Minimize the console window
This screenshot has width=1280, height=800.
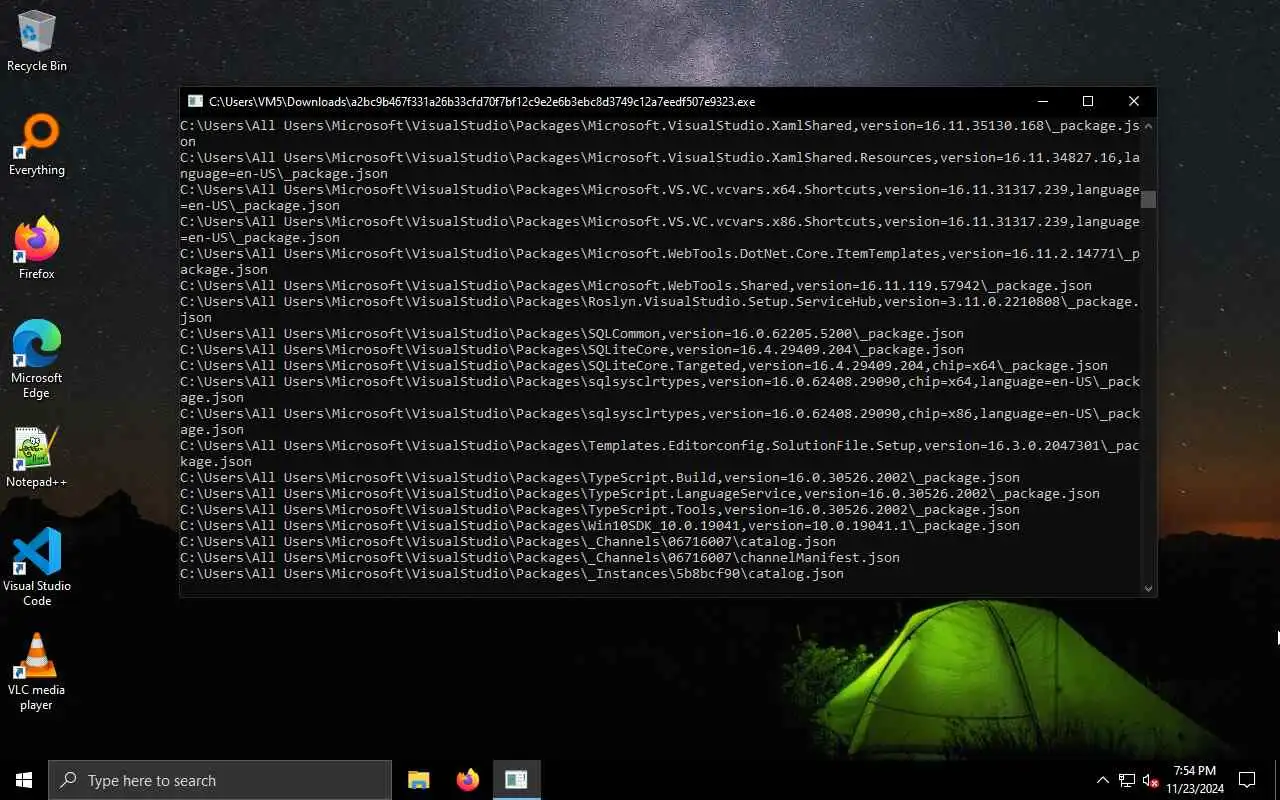(1043, 101)
